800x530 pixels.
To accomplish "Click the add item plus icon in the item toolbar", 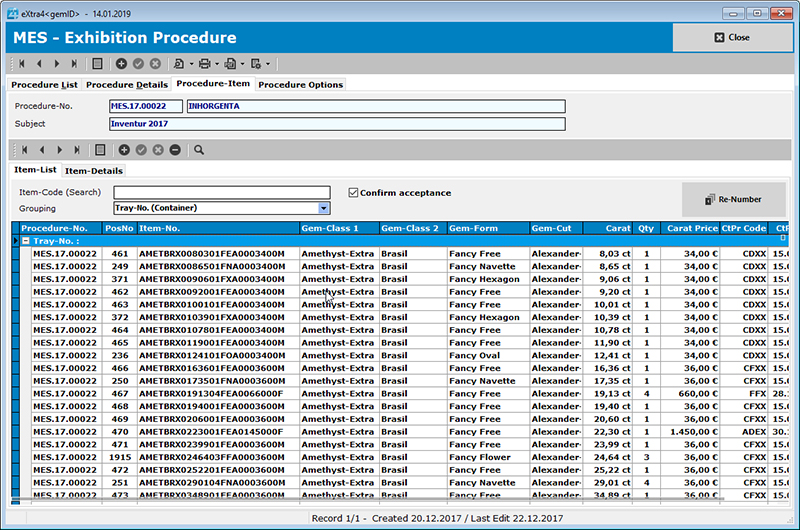I will click(x=124, y=150).
